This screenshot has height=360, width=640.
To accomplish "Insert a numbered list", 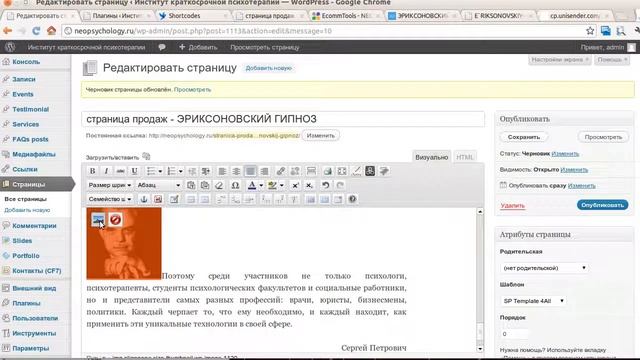I will coord(171,171).
